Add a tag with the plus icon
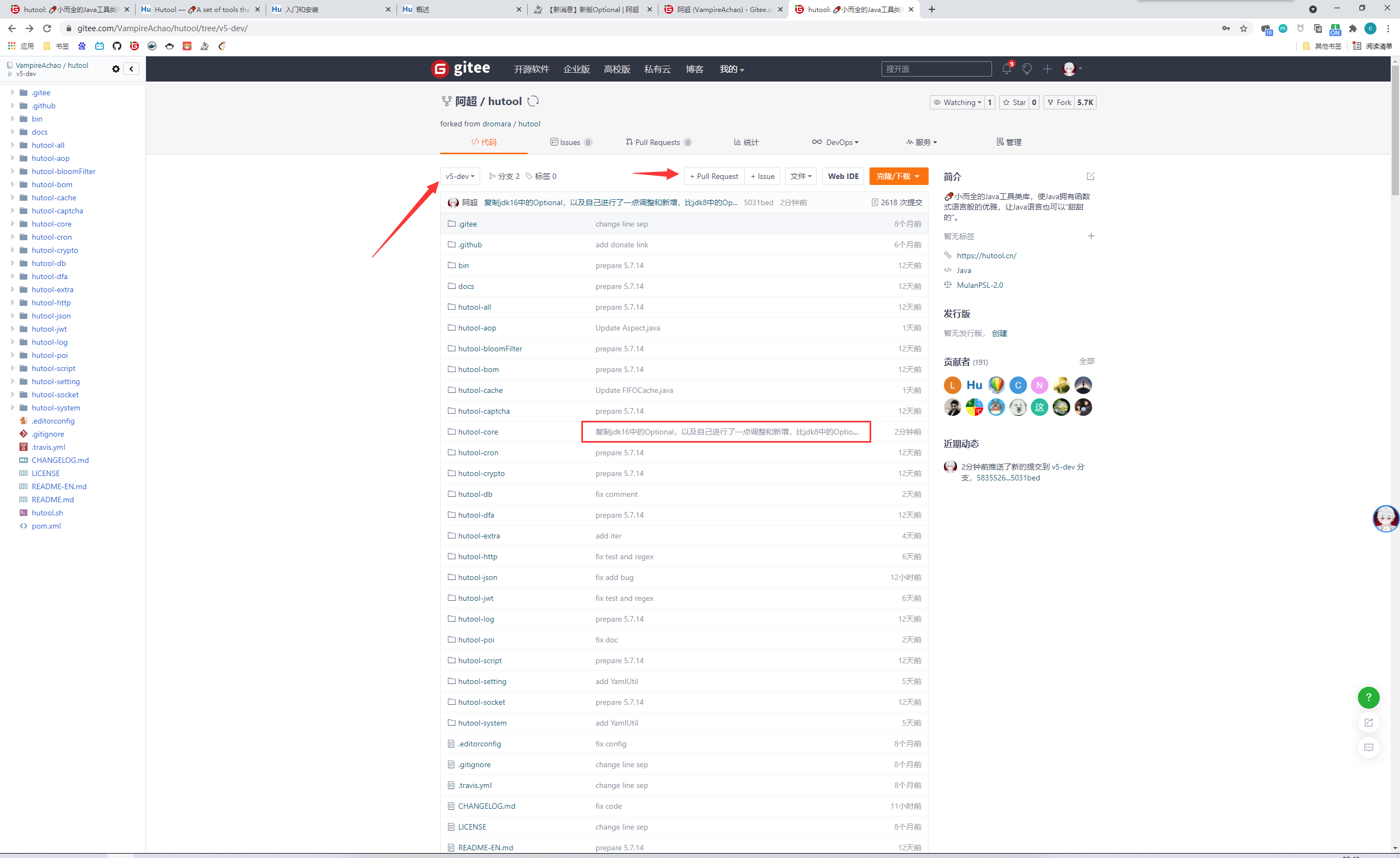Image resolution: width=1400 pixels, height=858 pixels. tap(1090, 236)
